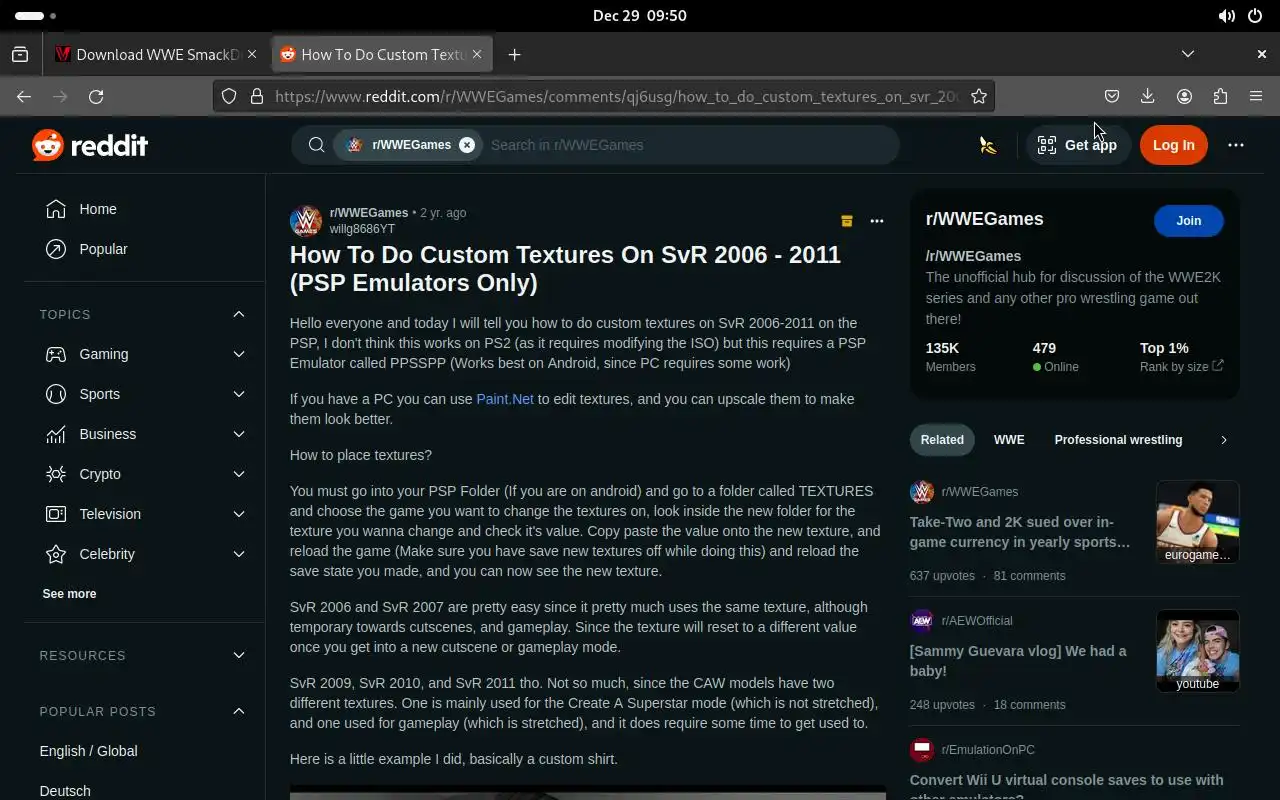Viewport: 1280px width, 800px height.
Task: Remove r/WWEGames search filter chip
Action: coord(467,145)
